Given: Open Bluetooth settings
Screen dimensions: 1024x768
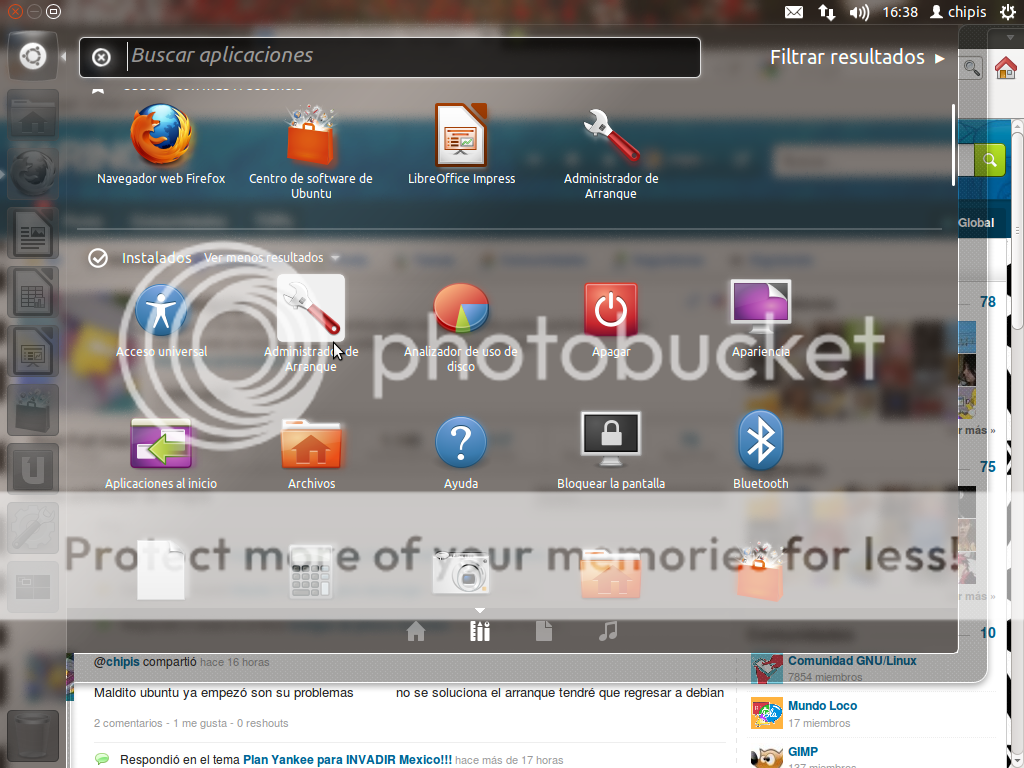Looking at the screenshot, I should [x=761, y=451].
